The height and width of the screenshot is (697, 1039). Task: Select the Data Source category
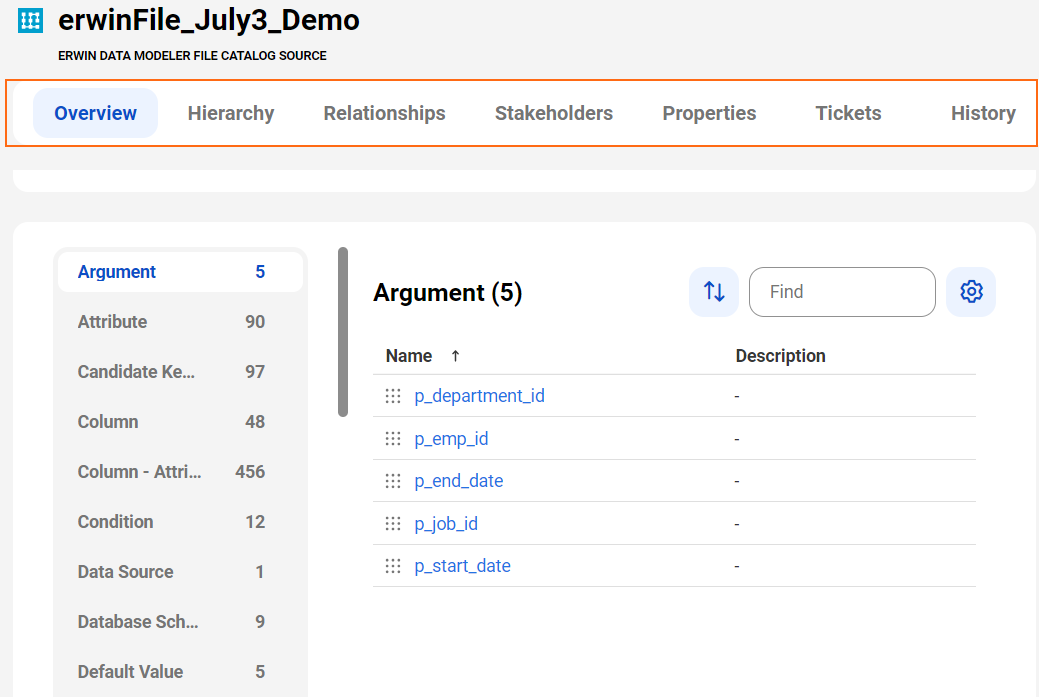tap(180, 572)
